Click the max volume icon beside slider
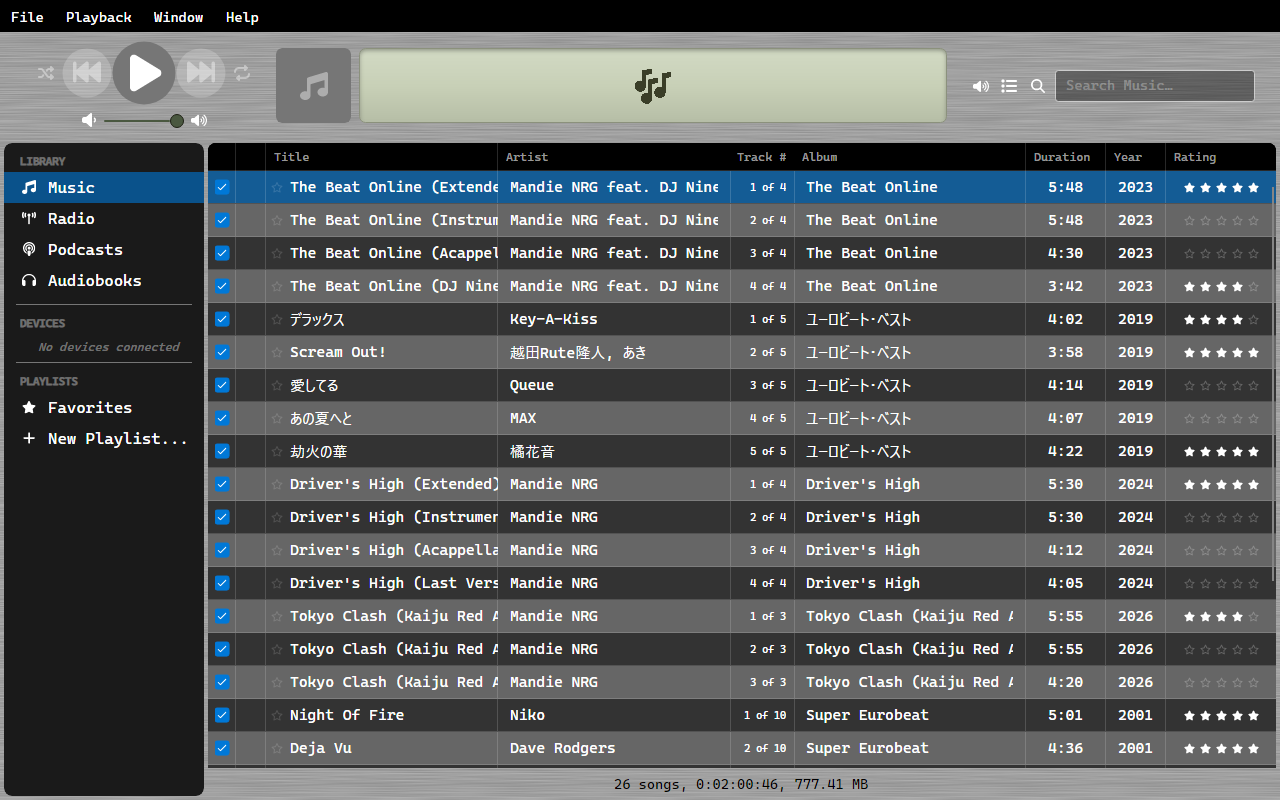Image resolution: width=1280 pixels, height=800 pixels. (199, 120)
